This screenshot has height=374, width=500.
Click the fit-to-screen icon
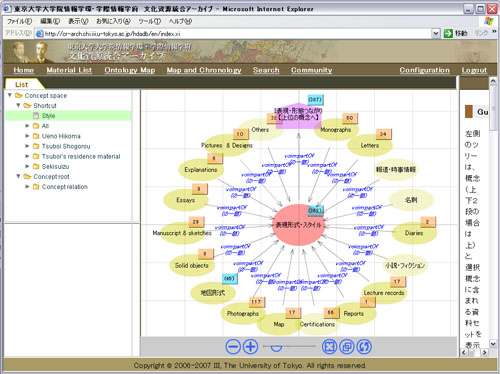click(x=329, y=347)
